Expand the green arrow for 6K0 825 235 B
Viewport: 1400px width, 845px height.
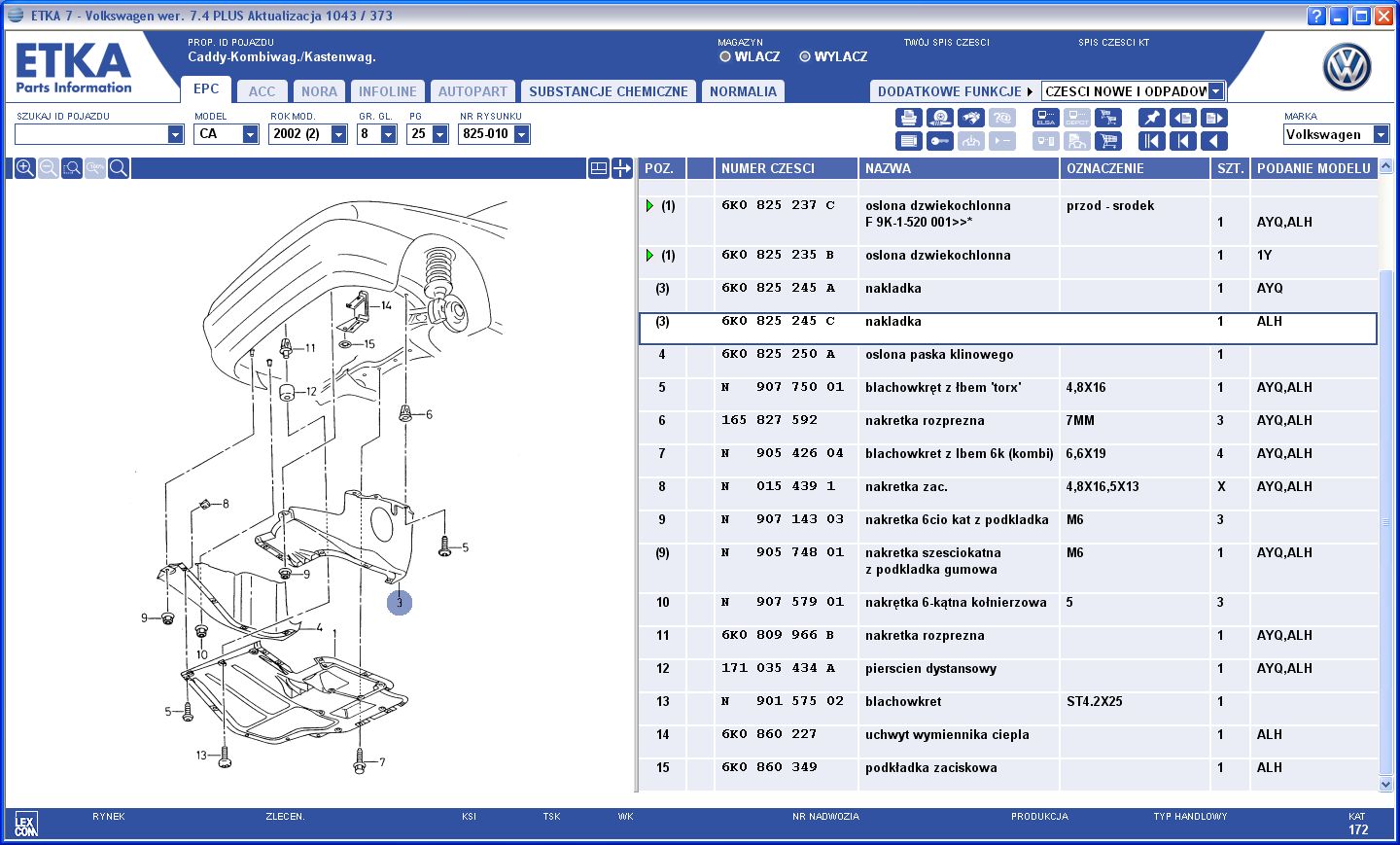[649, 256]
